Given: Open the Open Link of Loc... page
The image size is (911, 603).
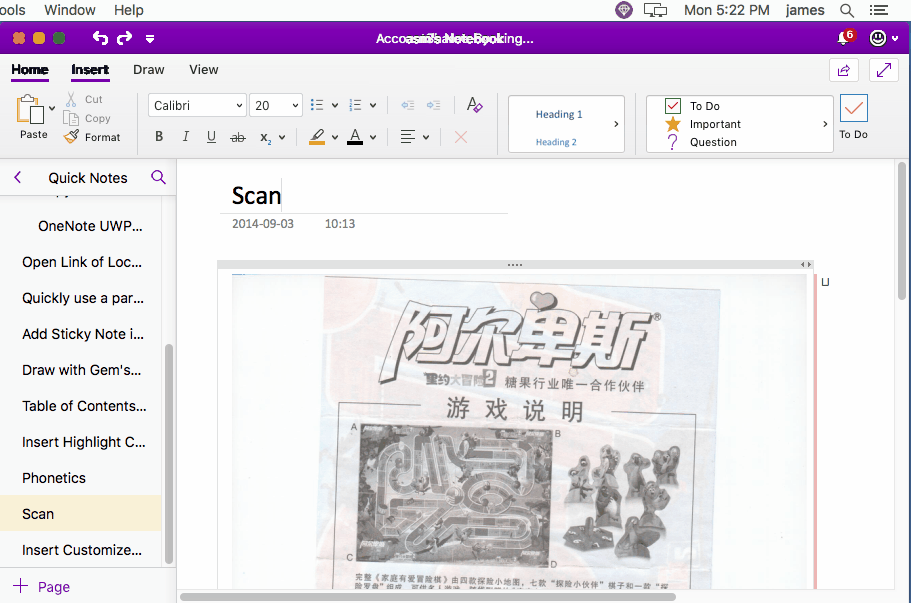Looking at the screenshot, I should tap(82, 262).
